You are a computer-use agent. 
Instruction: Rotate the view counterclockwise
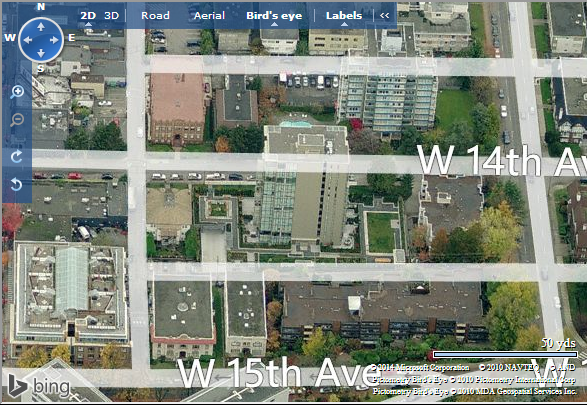(x=16, y=184)
